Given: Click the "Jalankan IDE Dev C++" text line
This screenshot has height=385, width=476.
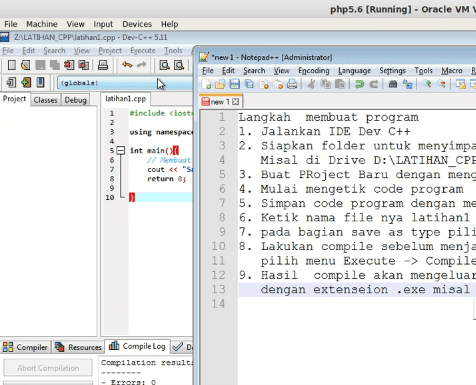Looking at the screenshot, I should point(335,132).
